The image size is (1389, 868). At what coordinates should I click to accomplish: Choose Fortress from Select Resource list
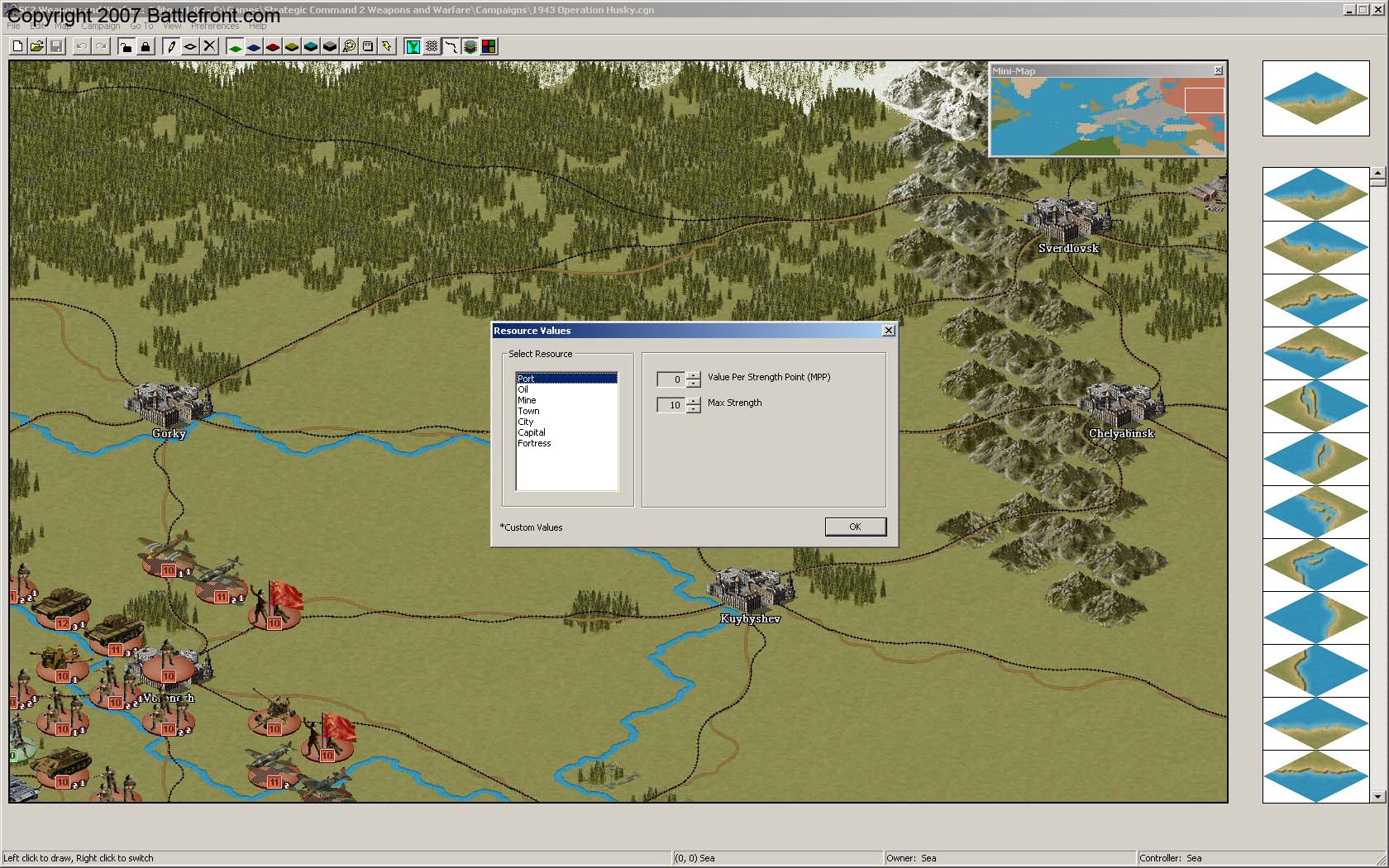click(534, 443)
